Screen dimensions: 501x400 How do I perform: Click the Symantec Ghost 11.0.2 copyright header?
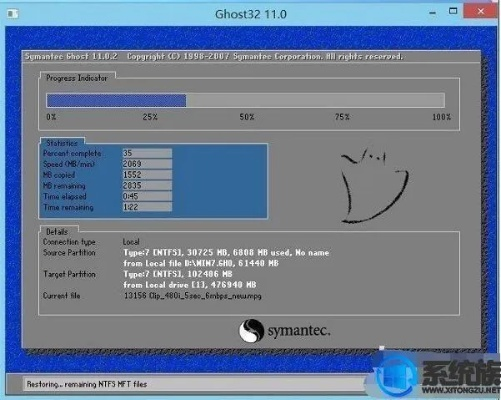[x=214, y=56]
